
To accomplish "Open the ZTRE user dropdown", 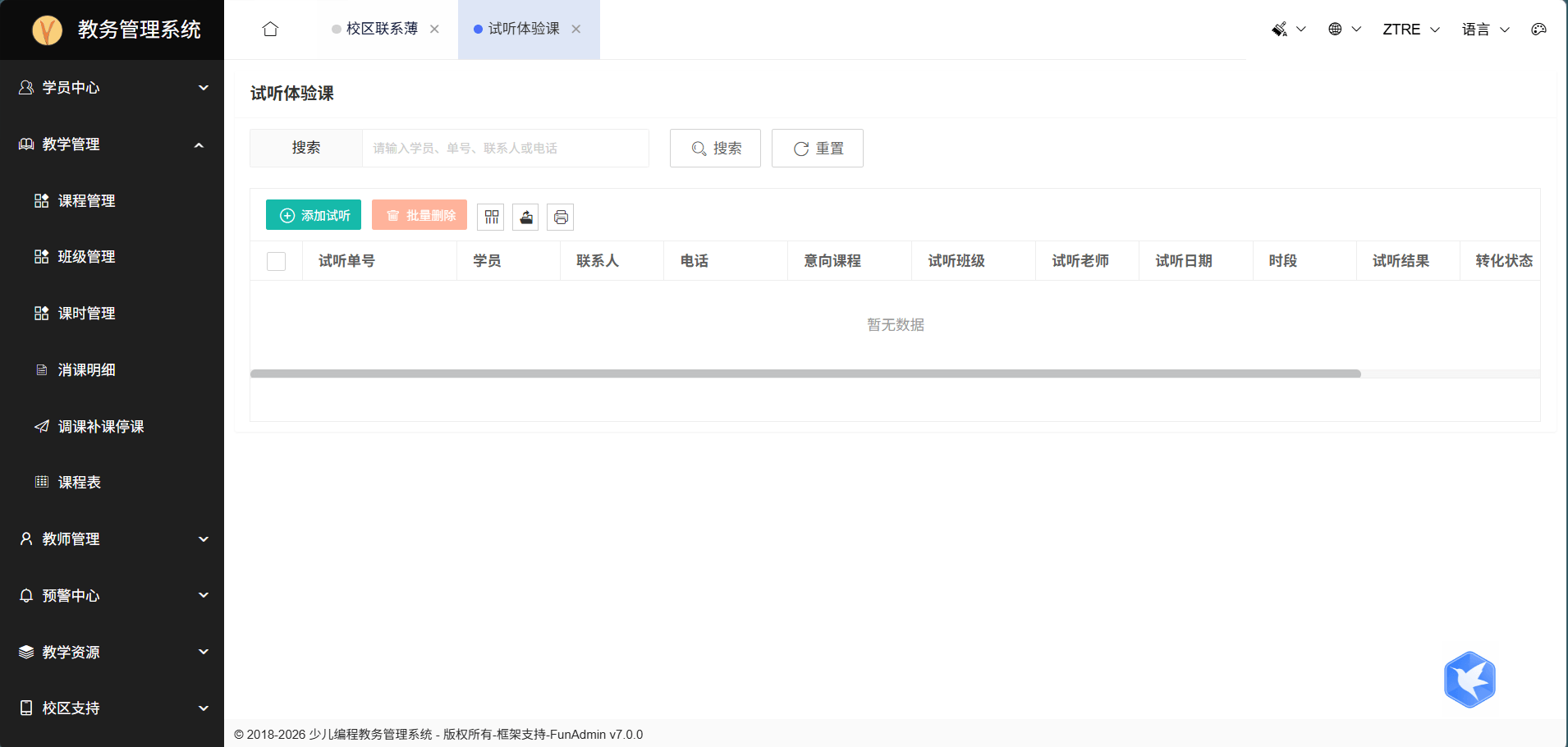I will pos(1410,30).
